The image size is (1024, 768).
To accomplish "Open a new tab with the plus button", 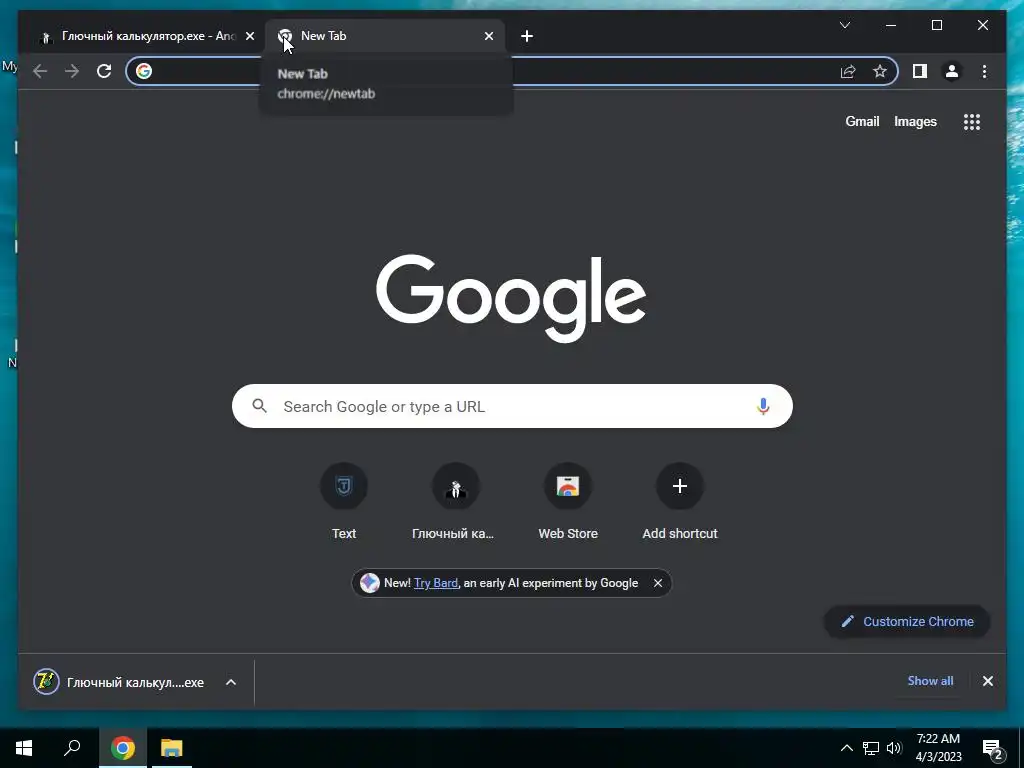I will [x=527, y=36].
